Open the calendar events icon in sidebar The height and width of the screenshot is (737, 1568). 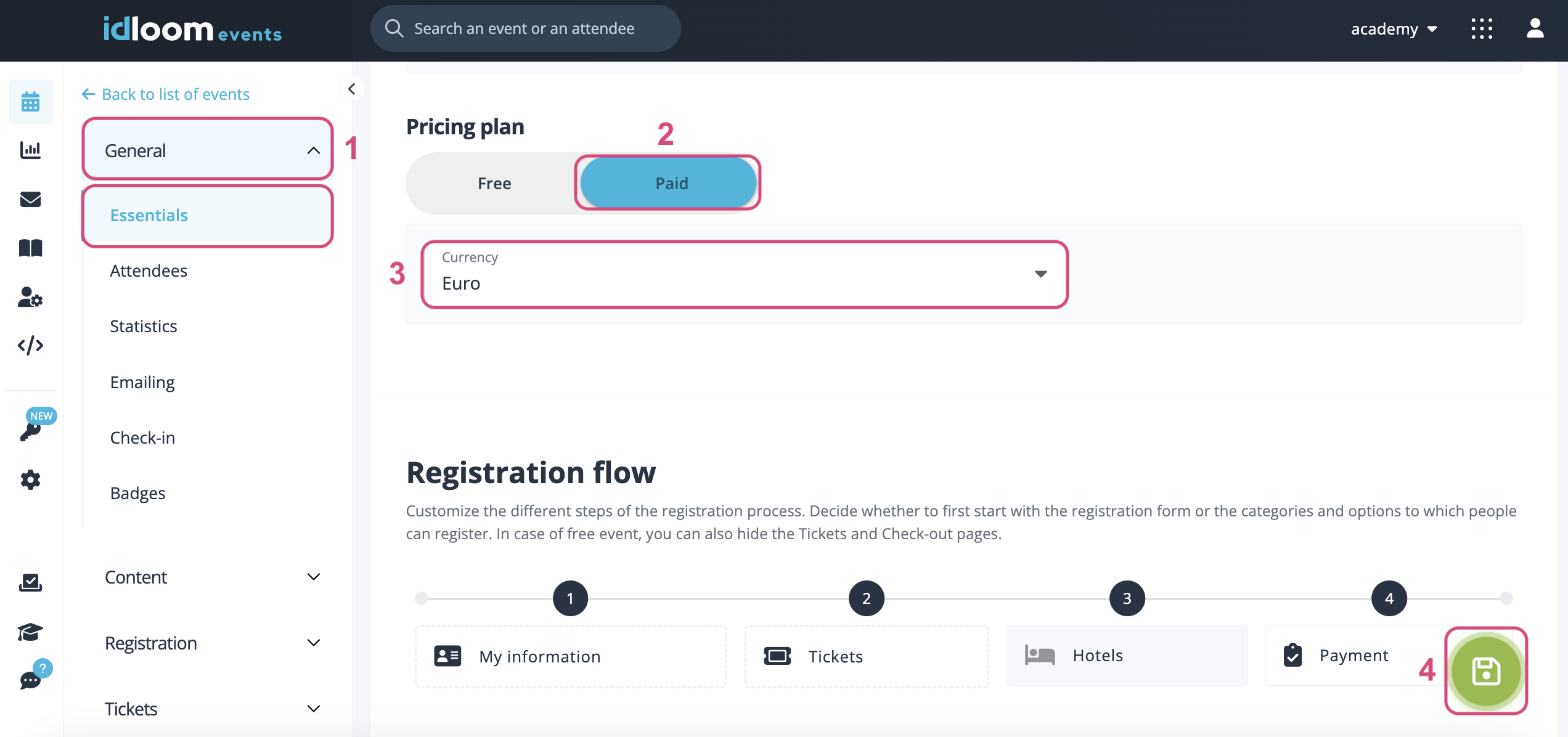click(30, 102)
